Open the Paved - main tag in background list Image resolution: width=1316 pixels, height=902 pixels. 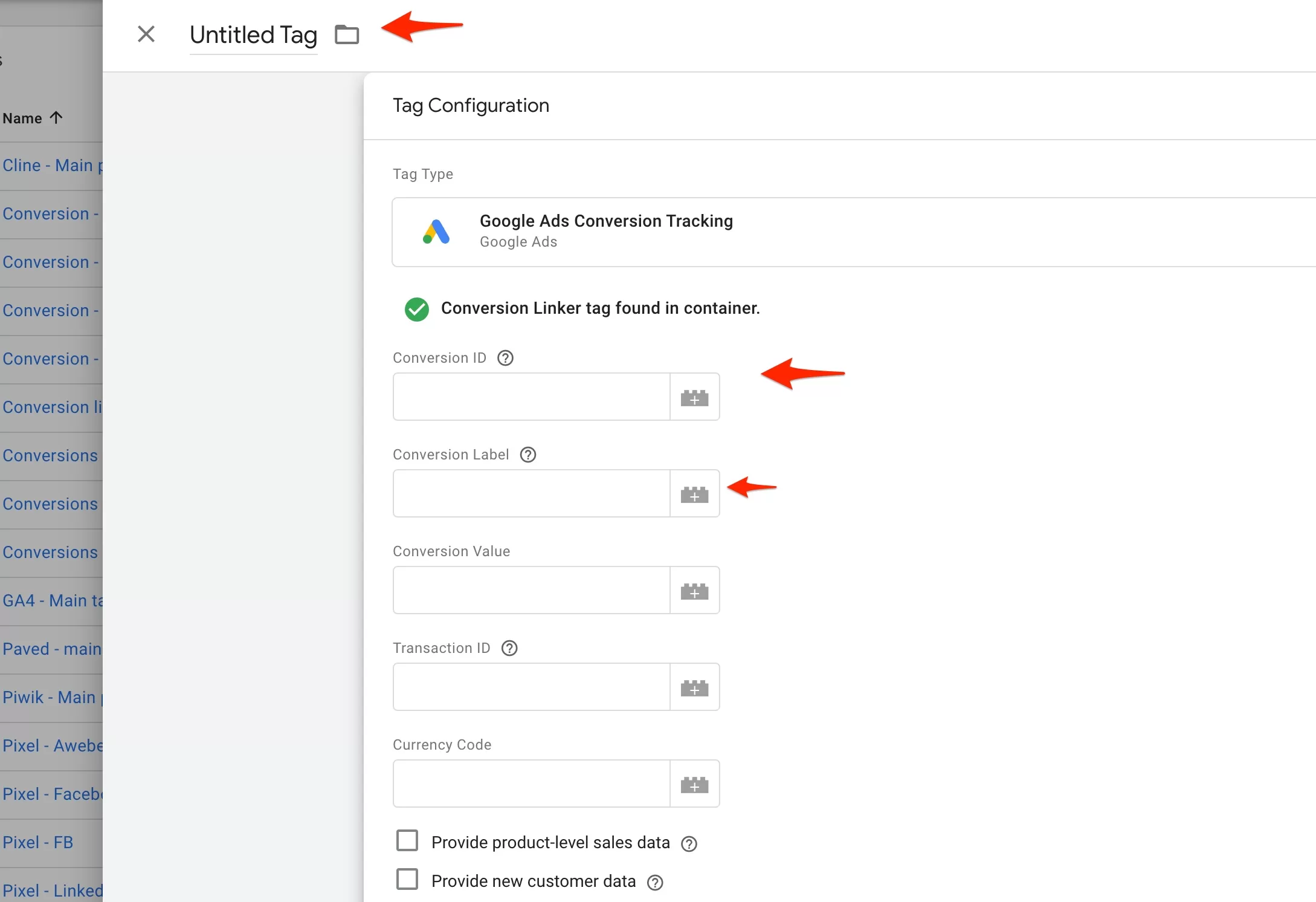(53, 649)
